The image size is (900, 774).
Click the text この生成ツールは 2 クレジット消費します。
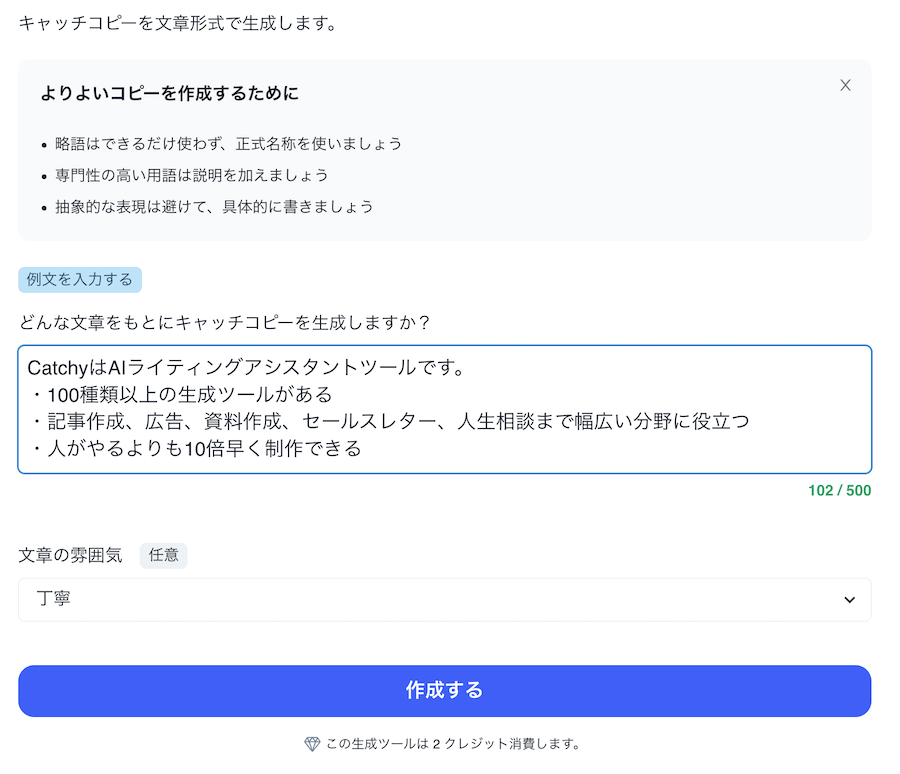453,744
